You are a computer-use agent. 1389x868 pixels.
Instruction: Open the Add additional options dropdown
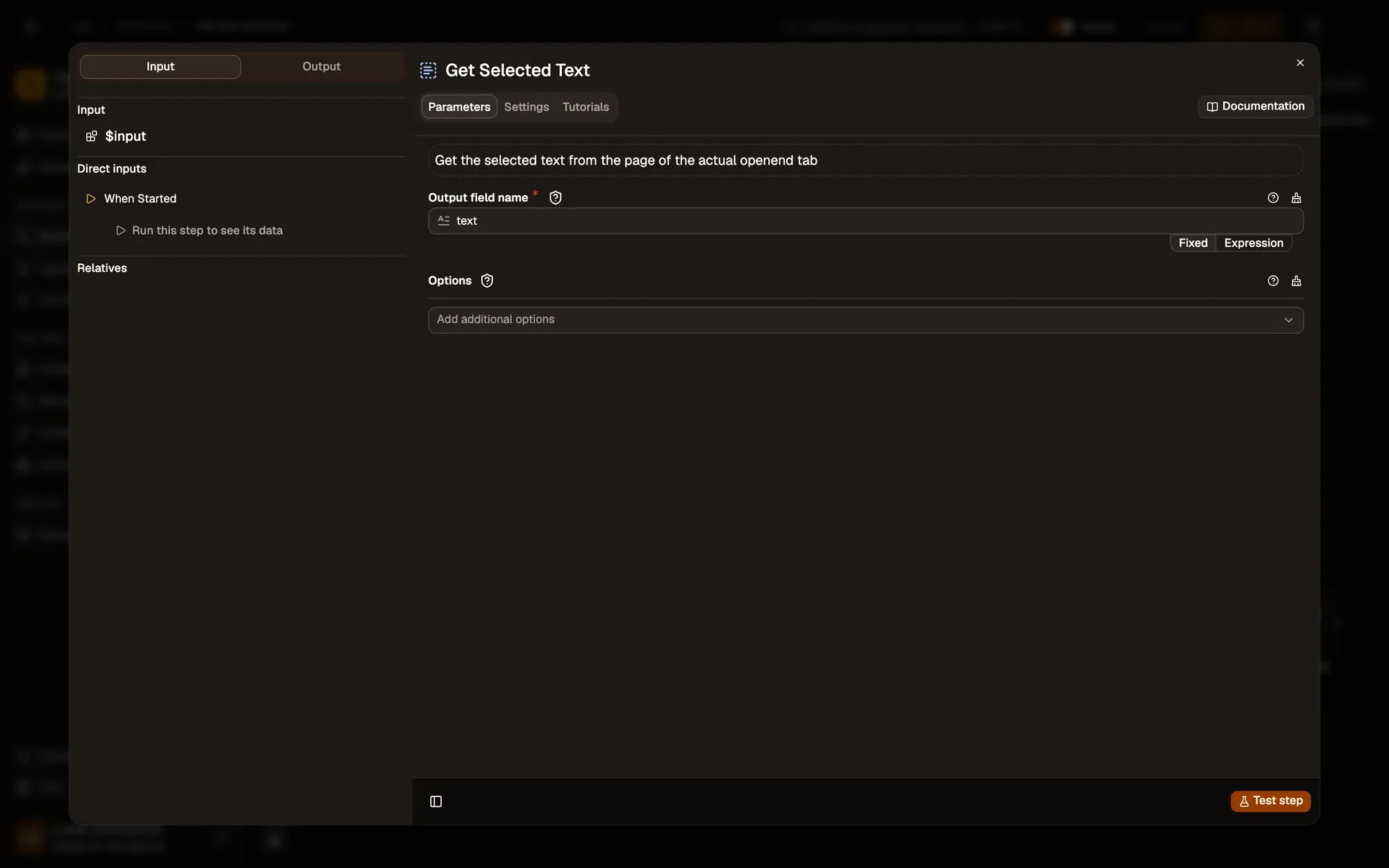pos(865,319)
